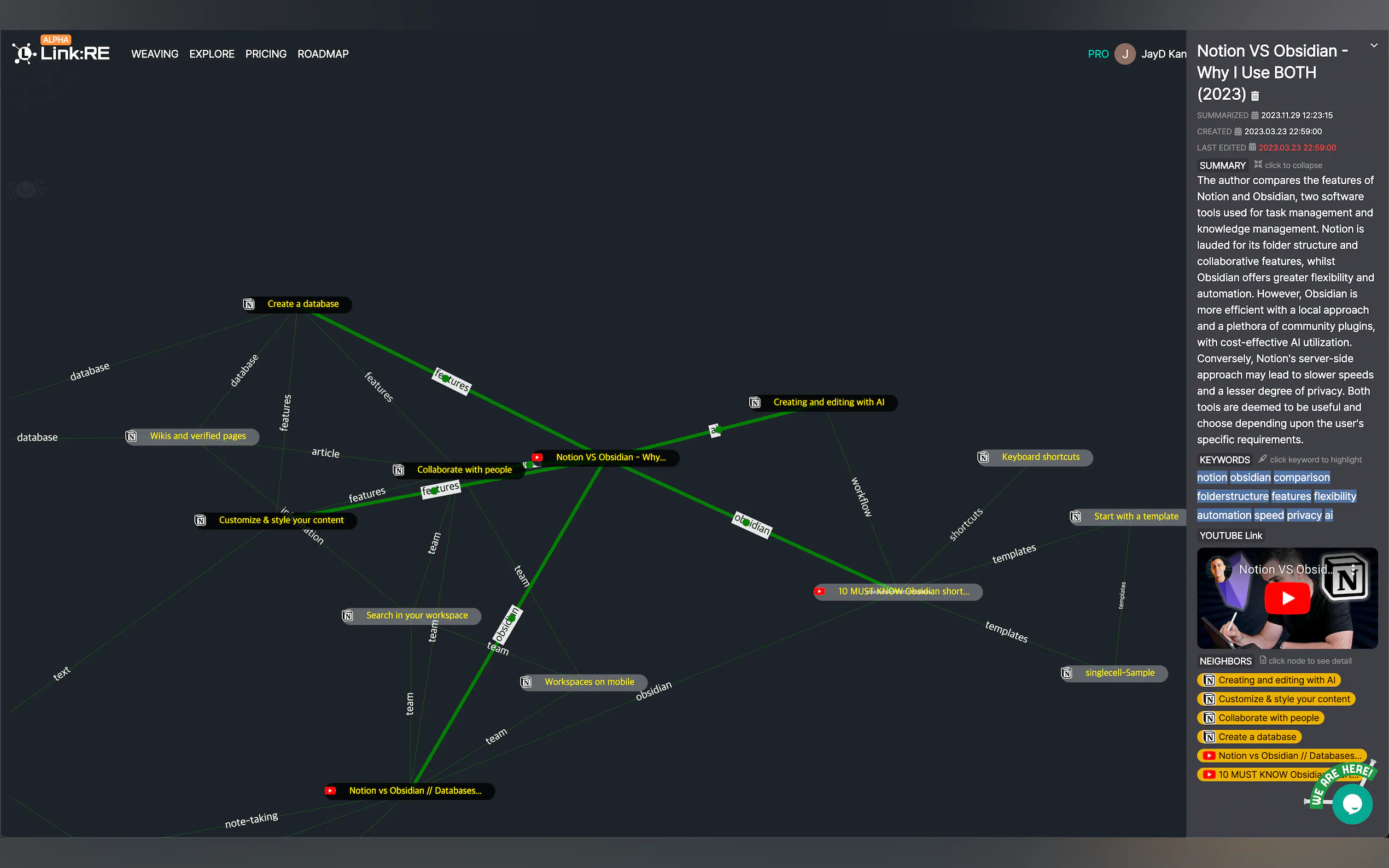Collapse the detail panel with the chevron

tap(1374, 46)
